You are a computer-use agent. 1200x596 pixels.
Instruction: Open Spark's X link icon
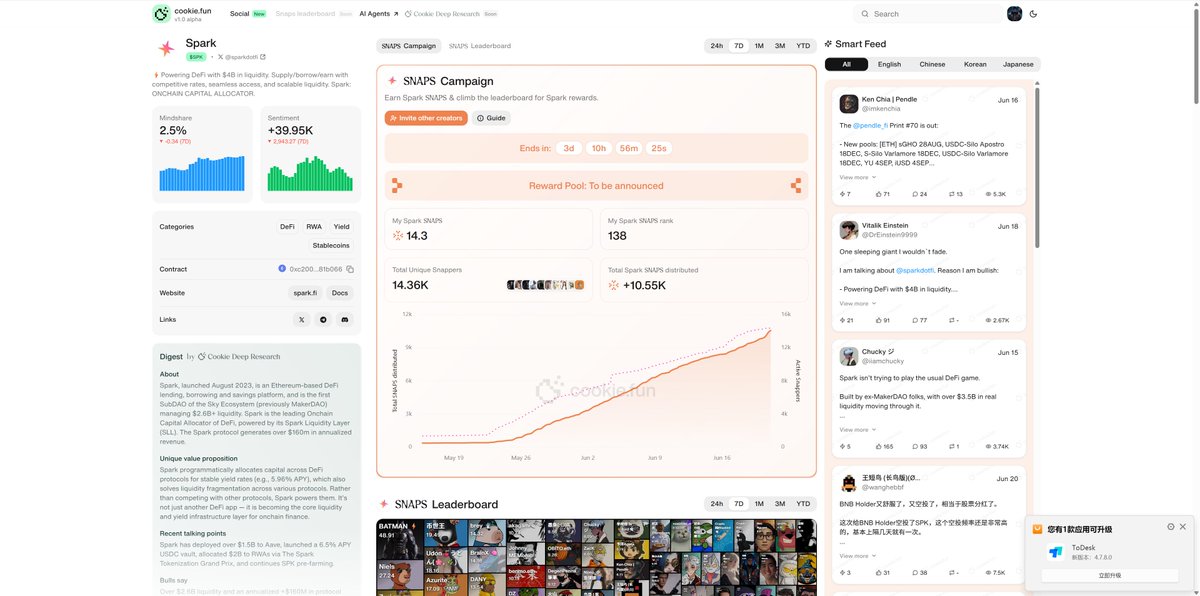pos(302,319)
